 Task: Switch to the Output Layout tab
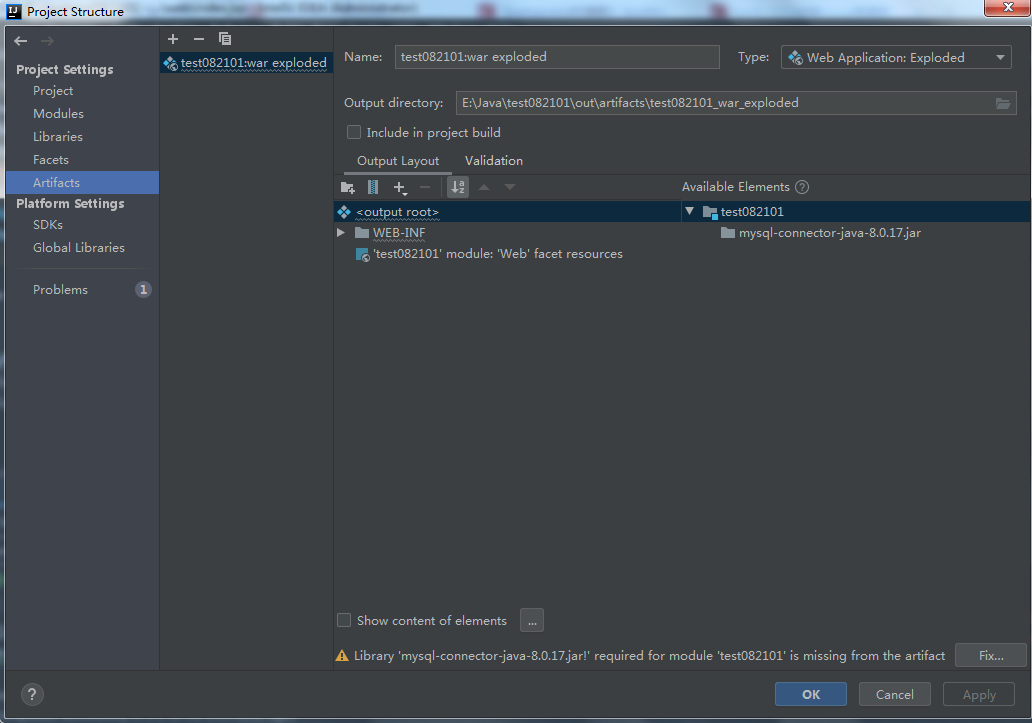(x=398, y=161)
